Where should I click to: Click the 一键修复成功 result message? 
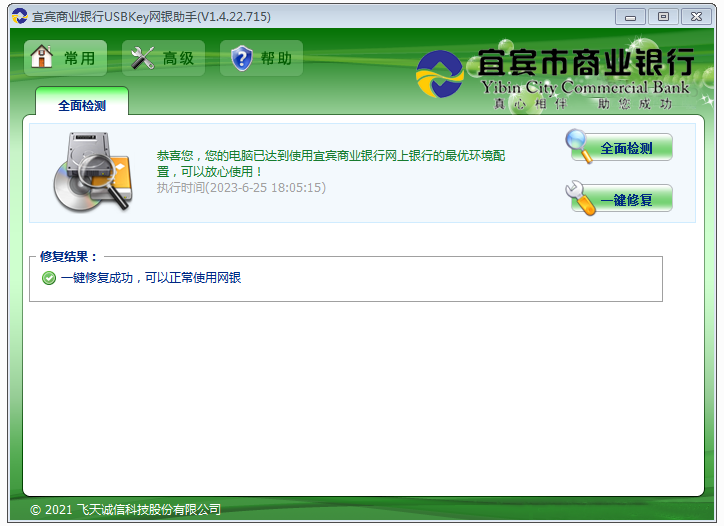(x=150, y=278)
